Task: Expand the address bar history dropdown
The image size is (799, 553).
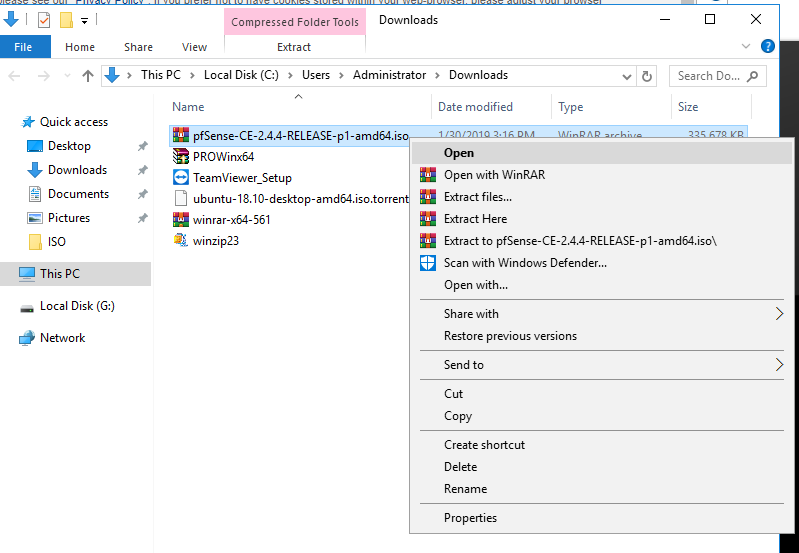Action: pyautogui.click(x=627, y=76)
